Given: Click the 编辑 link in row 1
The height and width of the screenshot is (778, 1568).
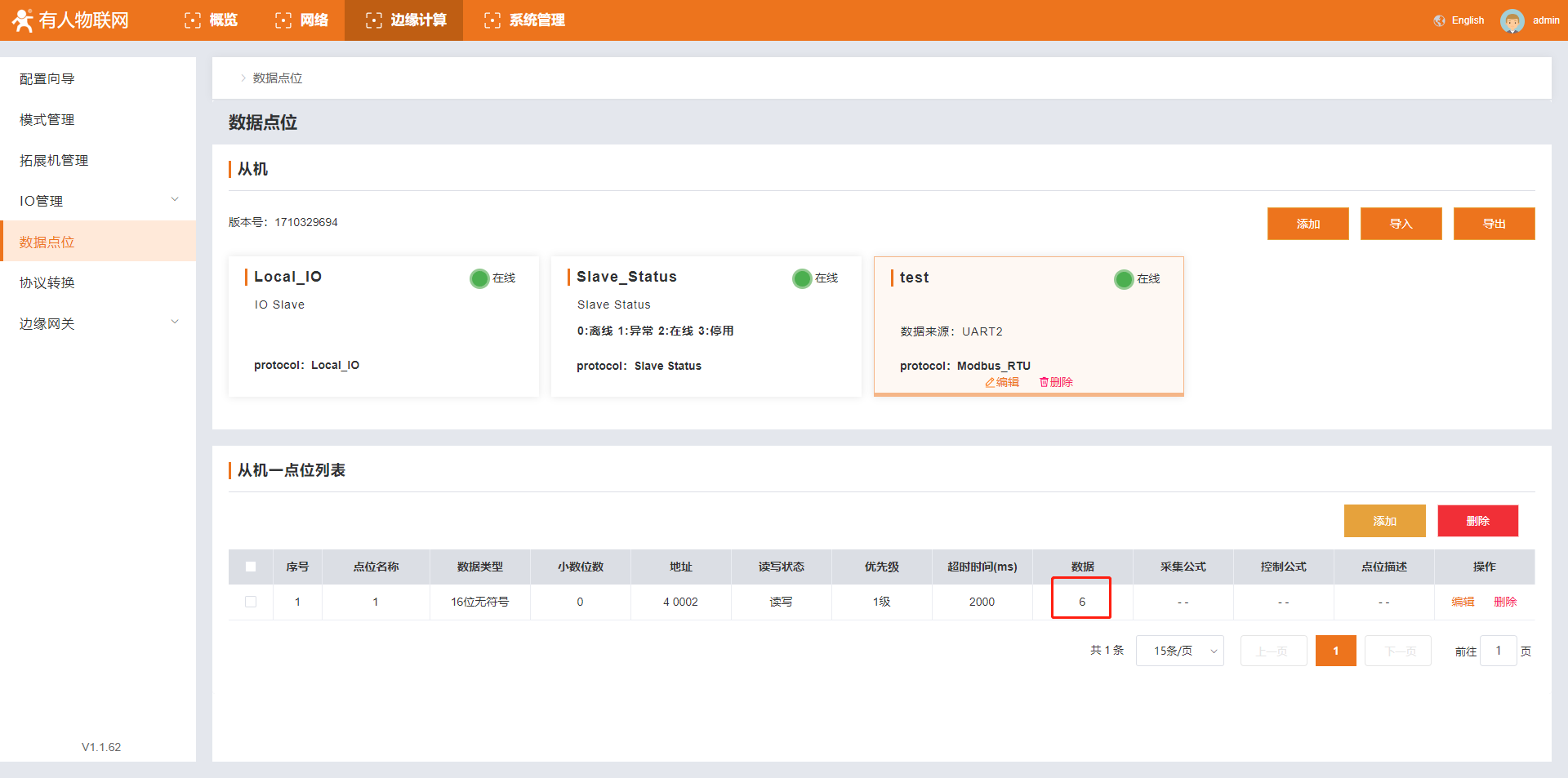Looking at the screenshot, I should pyautogui.click(x=1462, y=602).
